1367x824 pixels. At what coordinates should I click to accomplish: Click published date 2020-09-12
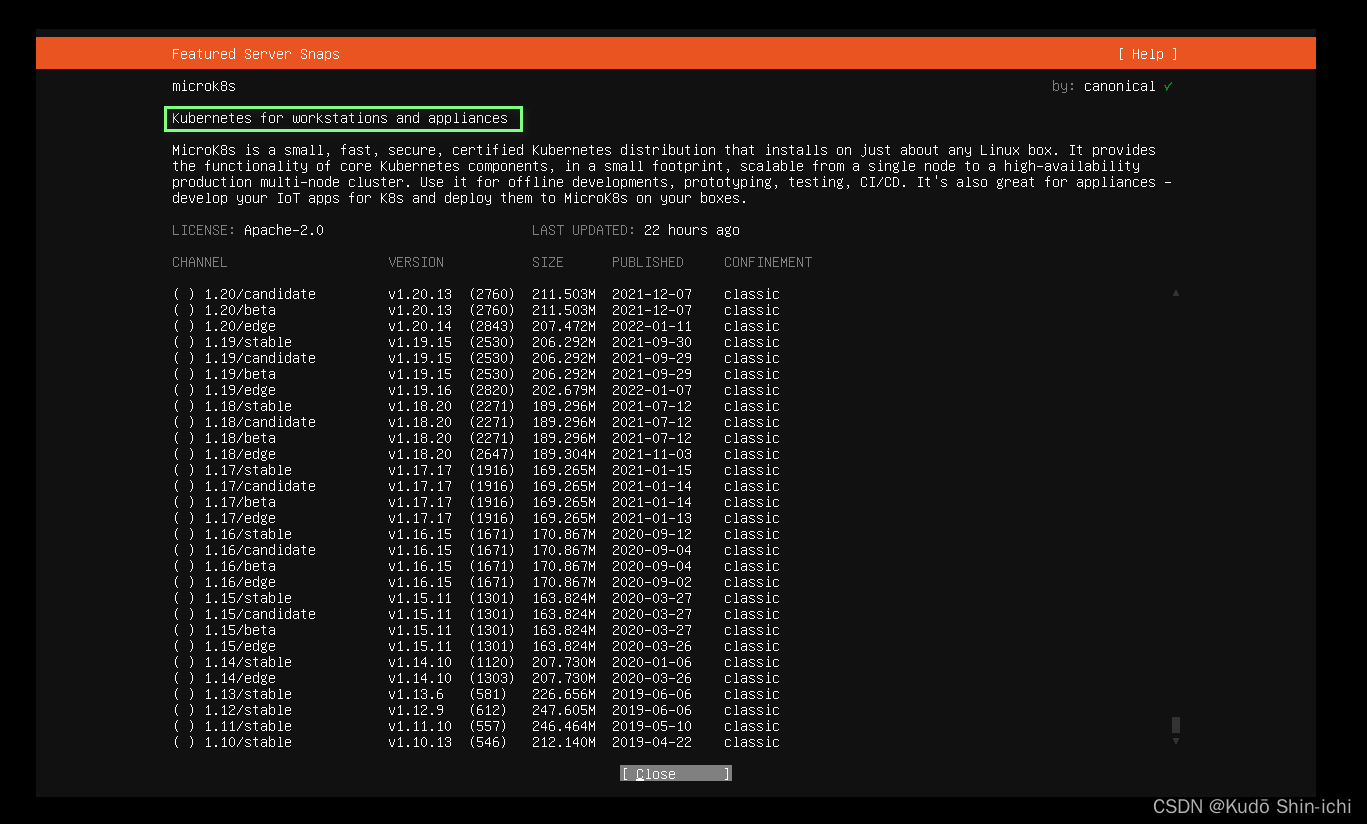[652, 534]
